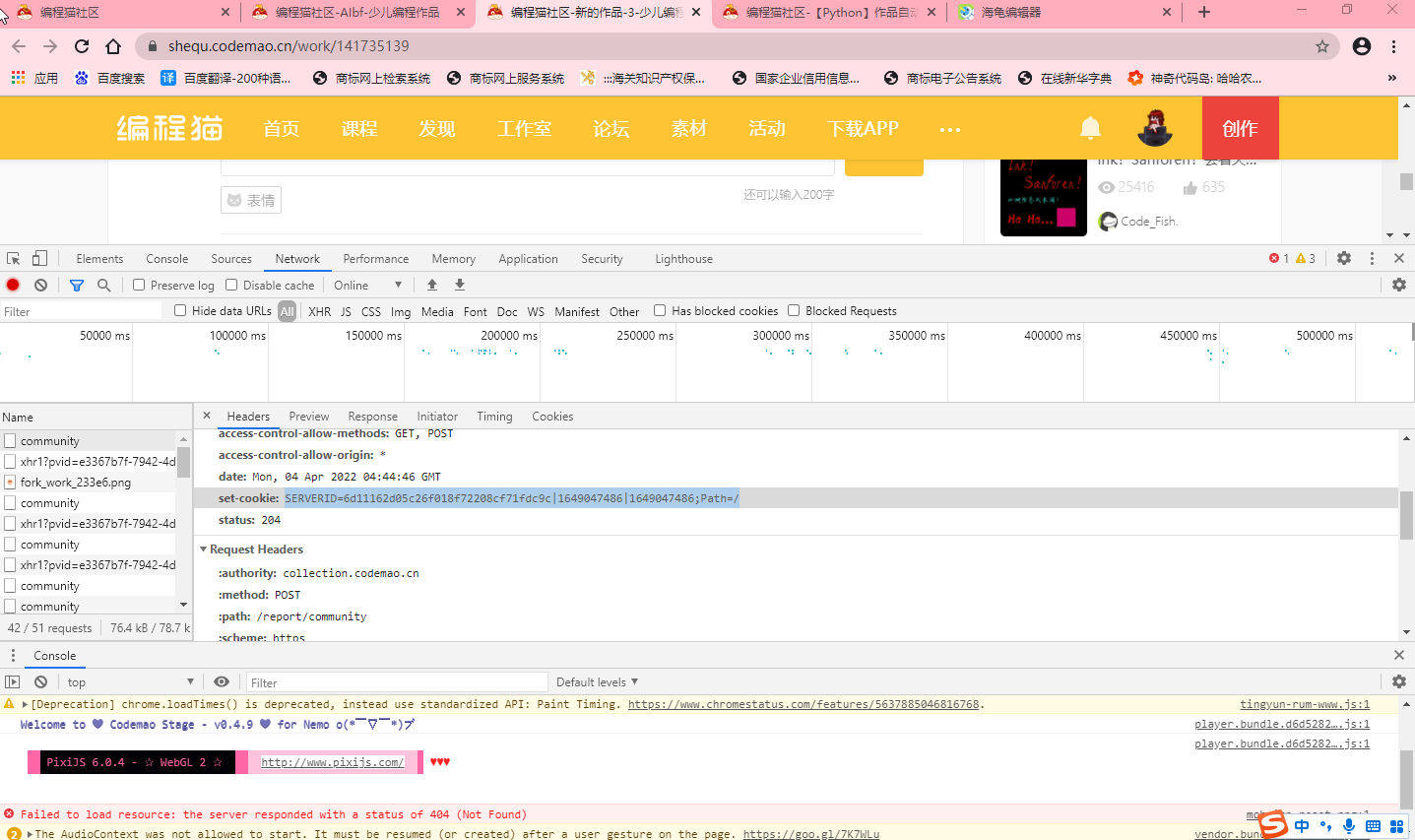Open the top JavaScript context dropdown
Image resolution: width=1415 pixels, height=840 pixels.
(x=130, y=681)
